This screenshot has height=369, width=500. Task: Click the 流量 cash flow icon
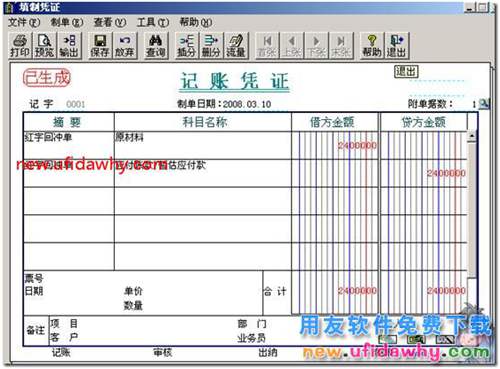[236, 46]
